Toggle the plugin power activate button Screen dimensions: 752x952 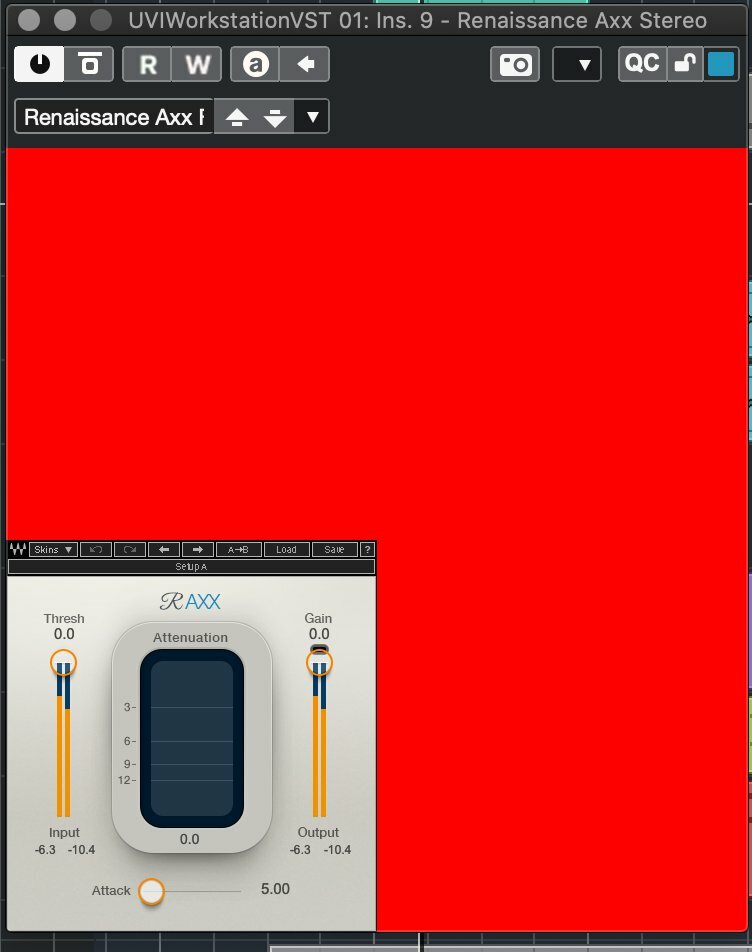39,64
